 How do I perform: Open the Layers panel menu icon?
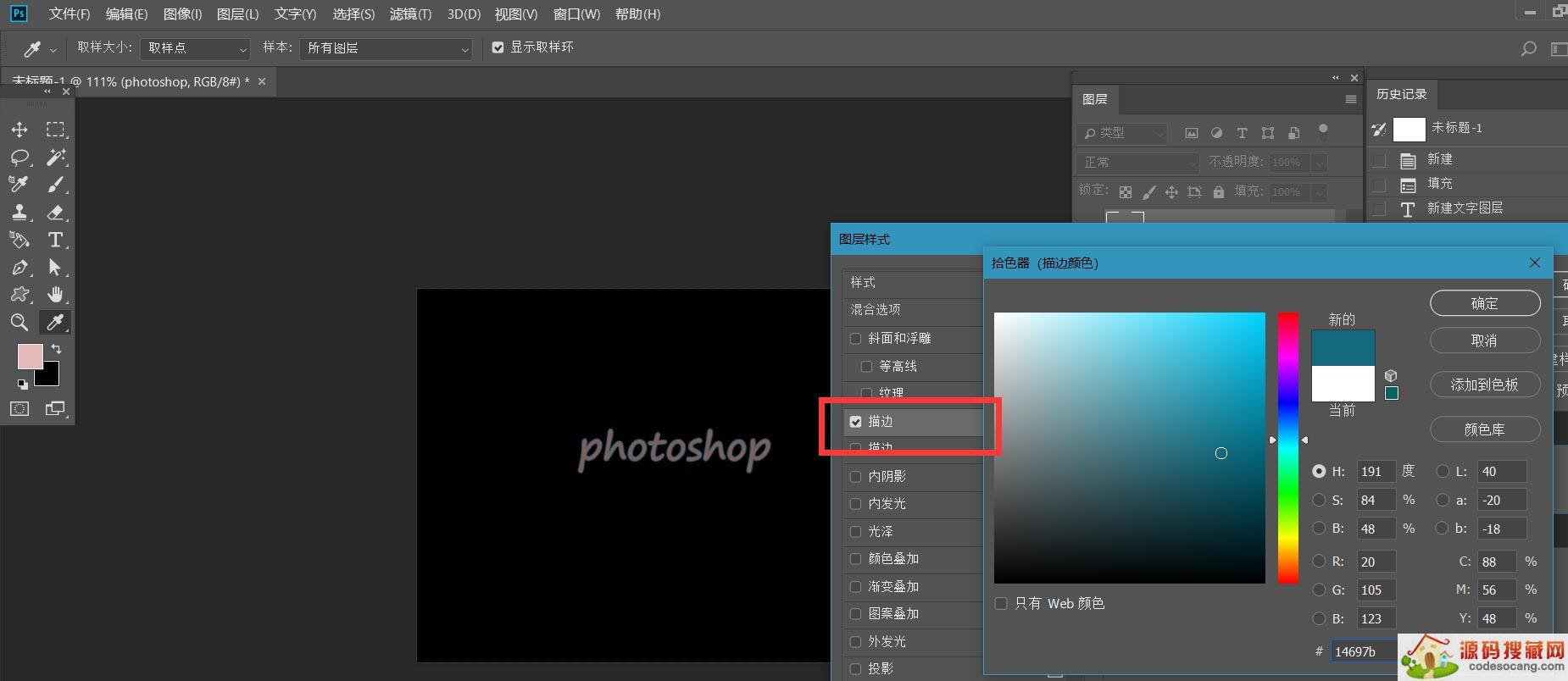click(1351, 99)
